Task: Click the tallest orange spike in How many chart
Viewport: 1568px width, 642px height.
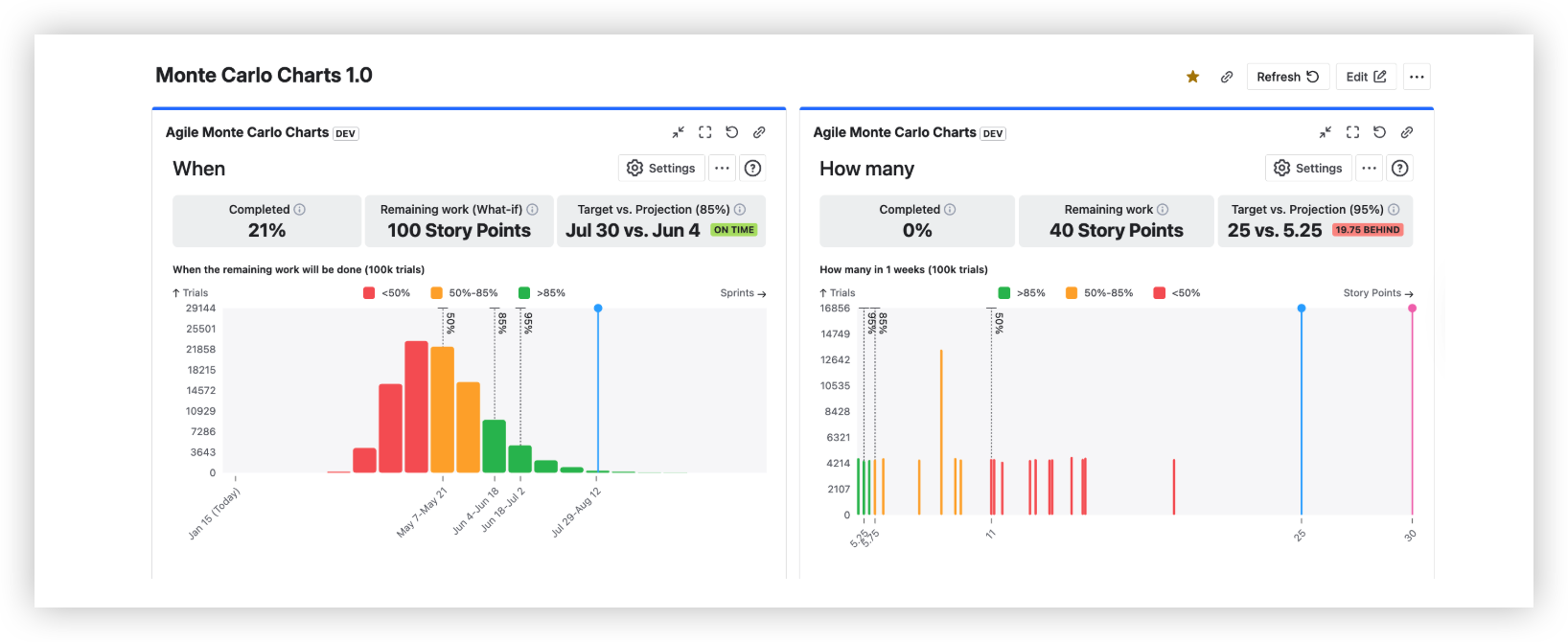Action: (941, 432)
